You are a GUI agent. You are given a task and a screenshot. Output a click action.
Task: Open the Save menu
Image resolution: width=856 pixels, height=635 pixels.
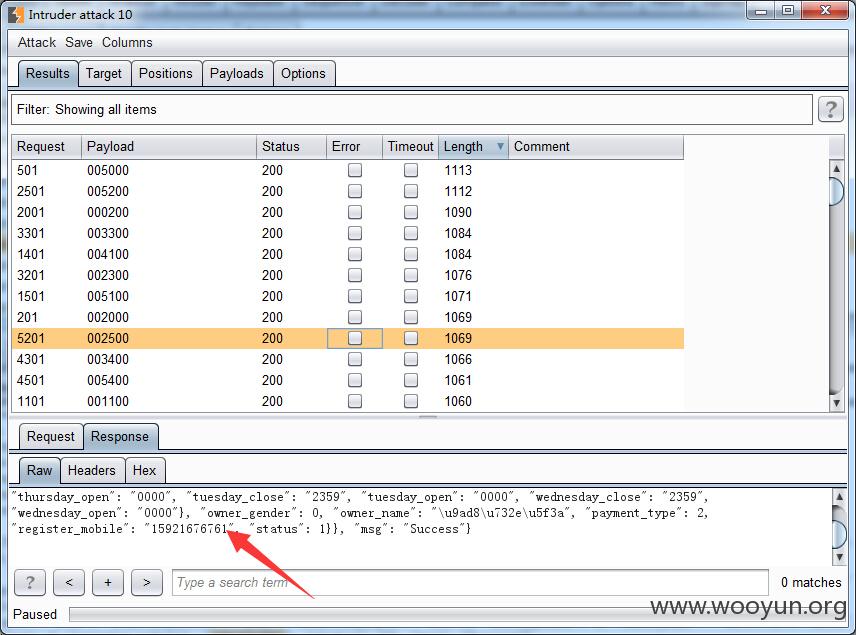pos(79,42)
